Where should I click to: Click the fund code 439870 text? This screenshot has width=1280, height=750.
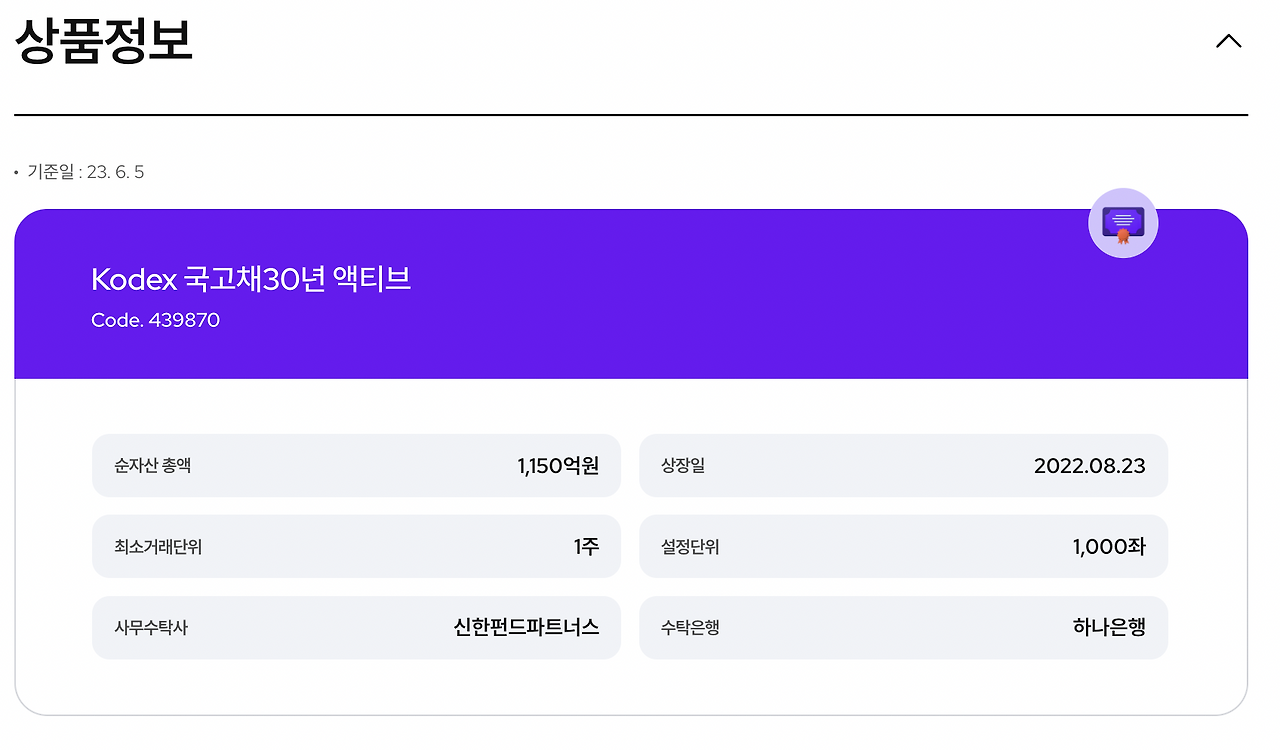155,320
